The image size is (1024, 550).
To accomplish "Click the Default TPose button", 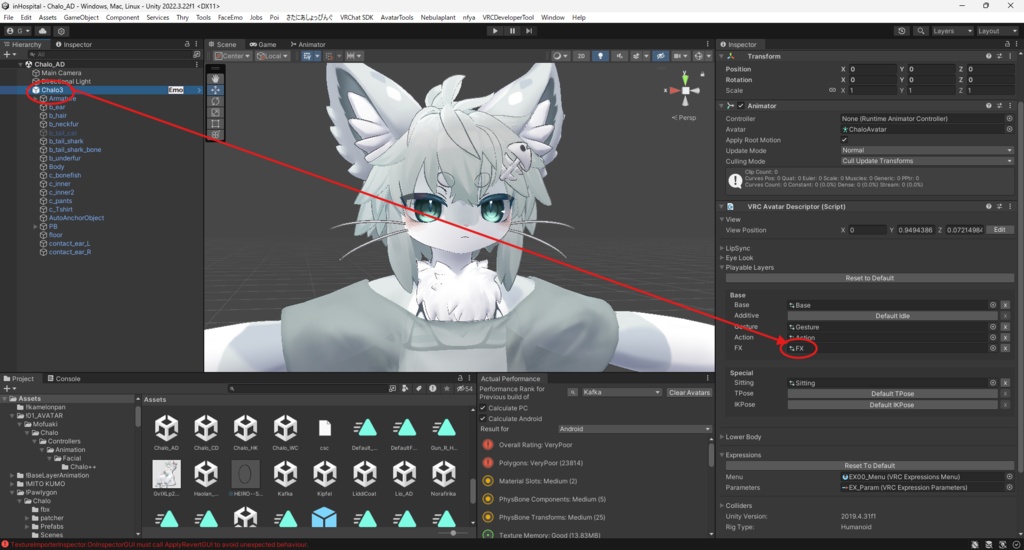I will point(892,394).
